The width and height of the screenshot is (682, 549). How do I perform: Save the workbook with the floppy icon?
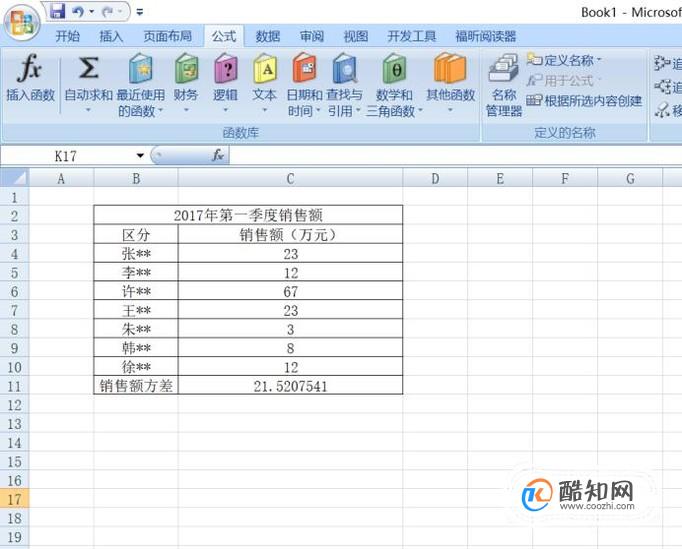coord(57,11)
